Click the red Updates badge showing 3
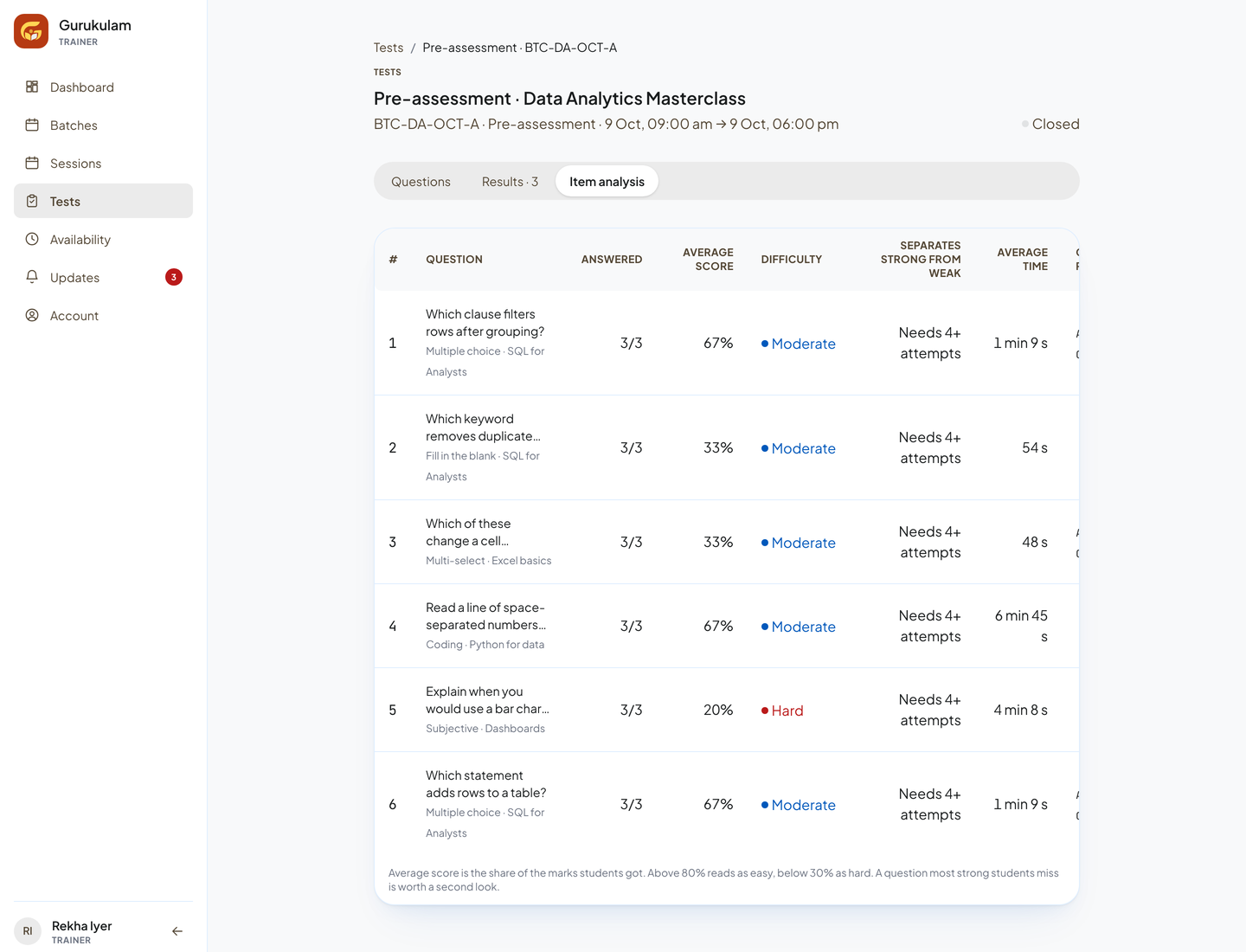Viewport: 1246px width, 952px height. pyautogui.click(x=174, y=277)
